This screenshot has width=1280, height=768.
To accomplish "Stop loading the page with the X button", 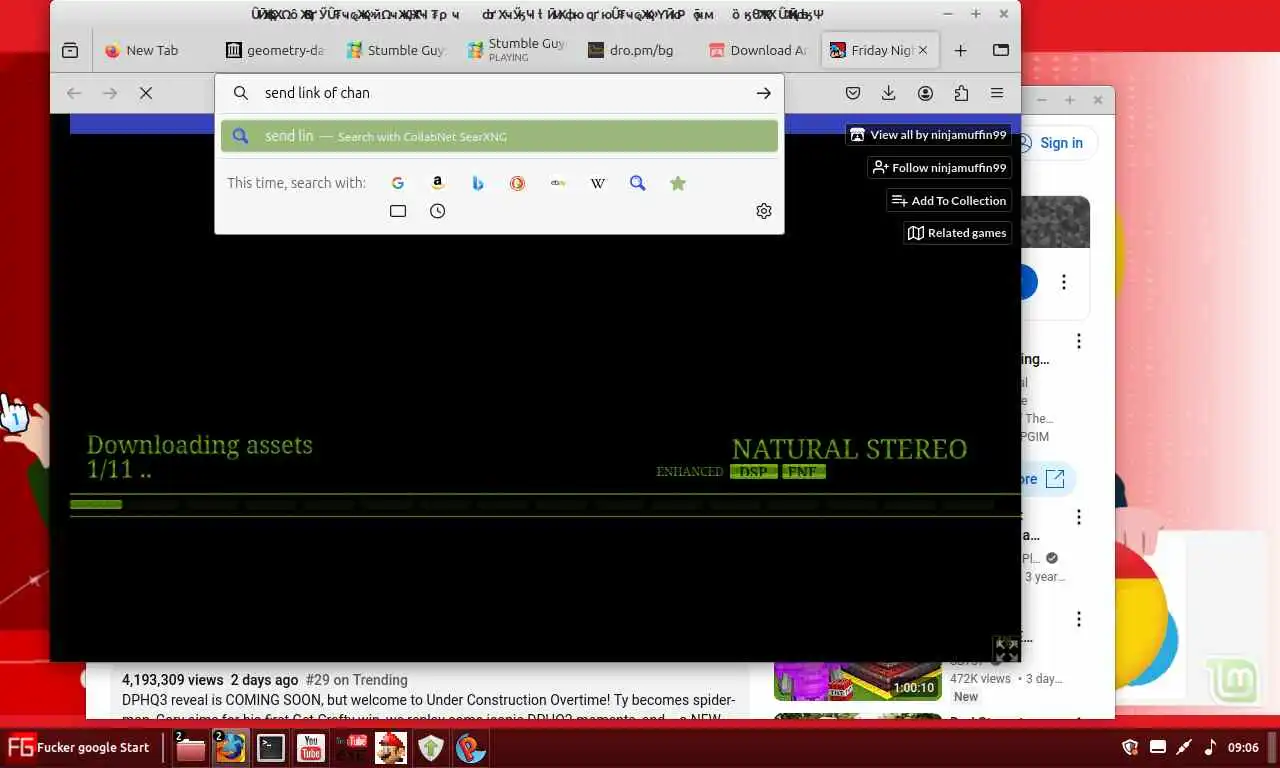I will pos(146,93).
